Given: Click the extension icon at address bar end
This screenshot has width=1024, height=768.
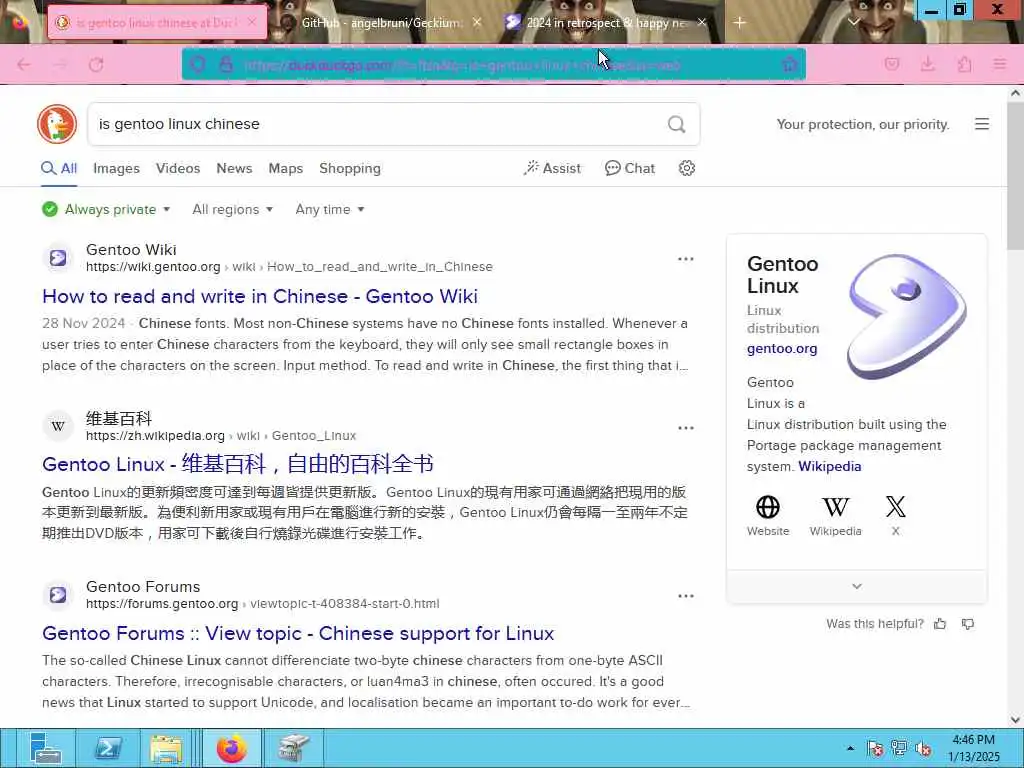Looking at the screenshot, I should [x=790, y=65].
